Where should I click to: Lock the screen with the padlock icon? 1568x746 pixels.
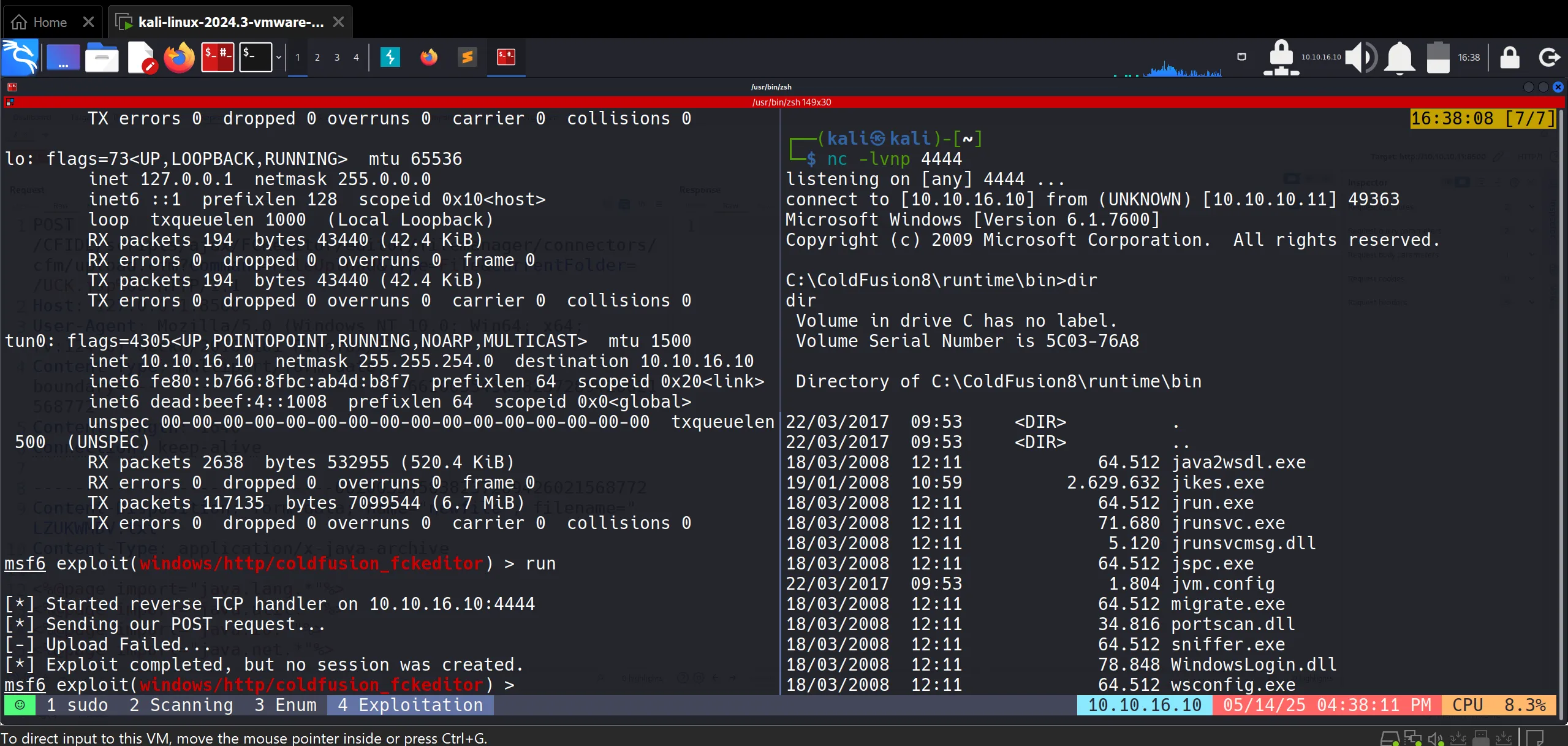pyautogui.click(x=1509, y=58)
